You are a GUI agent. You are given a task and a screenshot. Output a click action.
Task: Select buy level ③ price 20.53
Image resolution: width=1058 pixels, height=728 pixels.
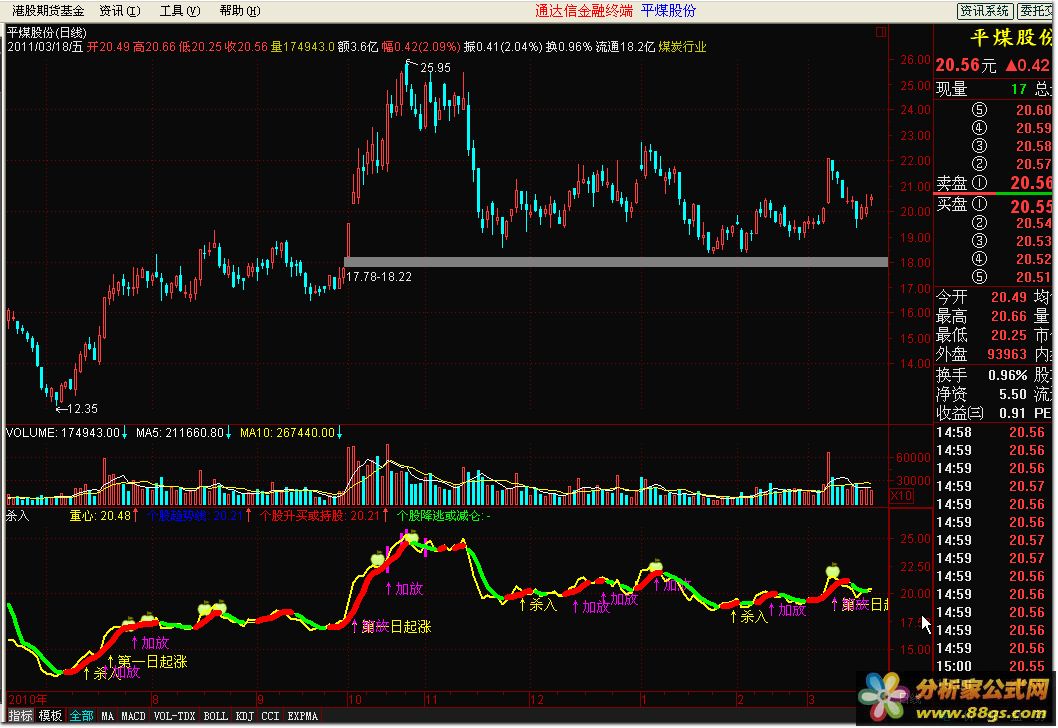point(1033,242)
